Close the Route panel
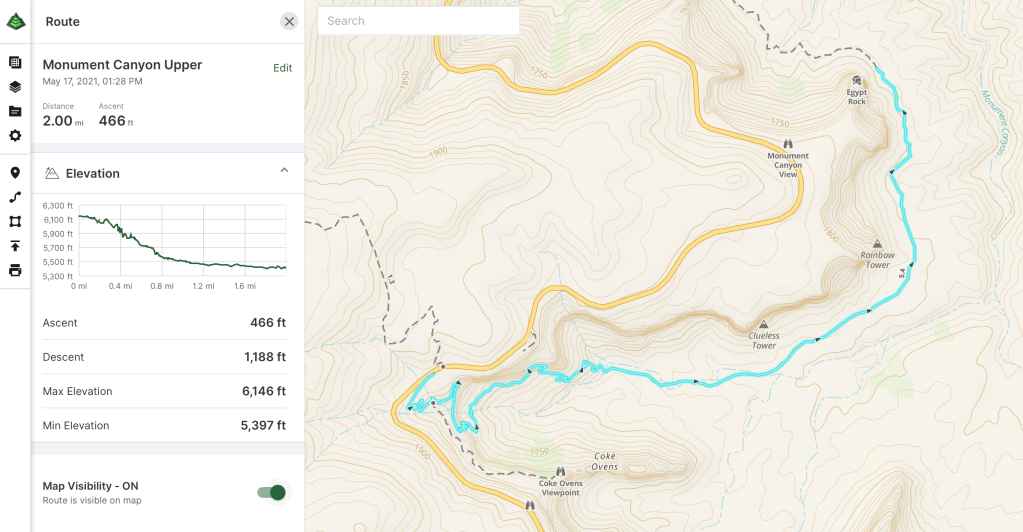This screenshot has width=1023, height=532. (x=289, y=21)
